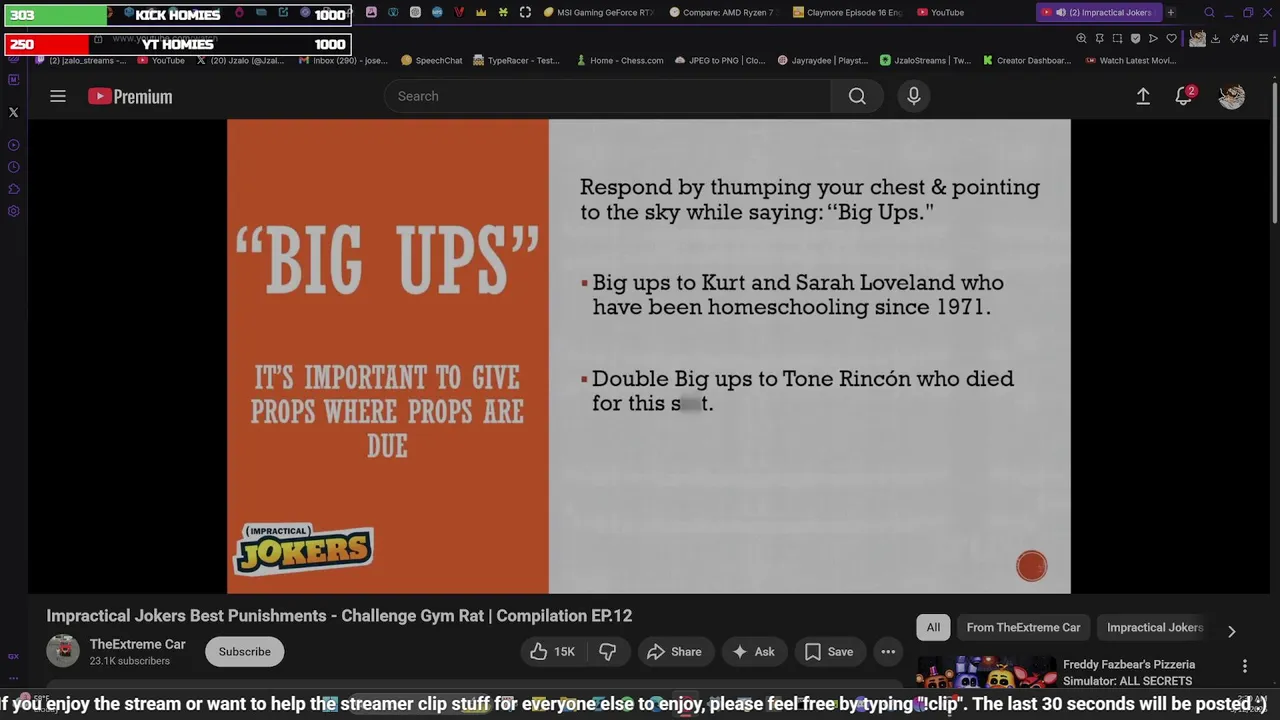Open the Inbox (290) Gmail bookmark
Screen dimensions: 1280x720
click(342, 60)
